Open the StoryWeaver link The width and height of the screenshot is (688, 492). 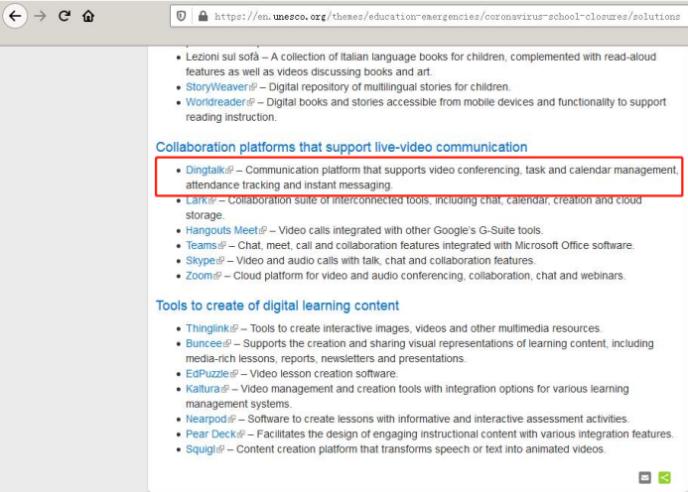pos(217,87)
